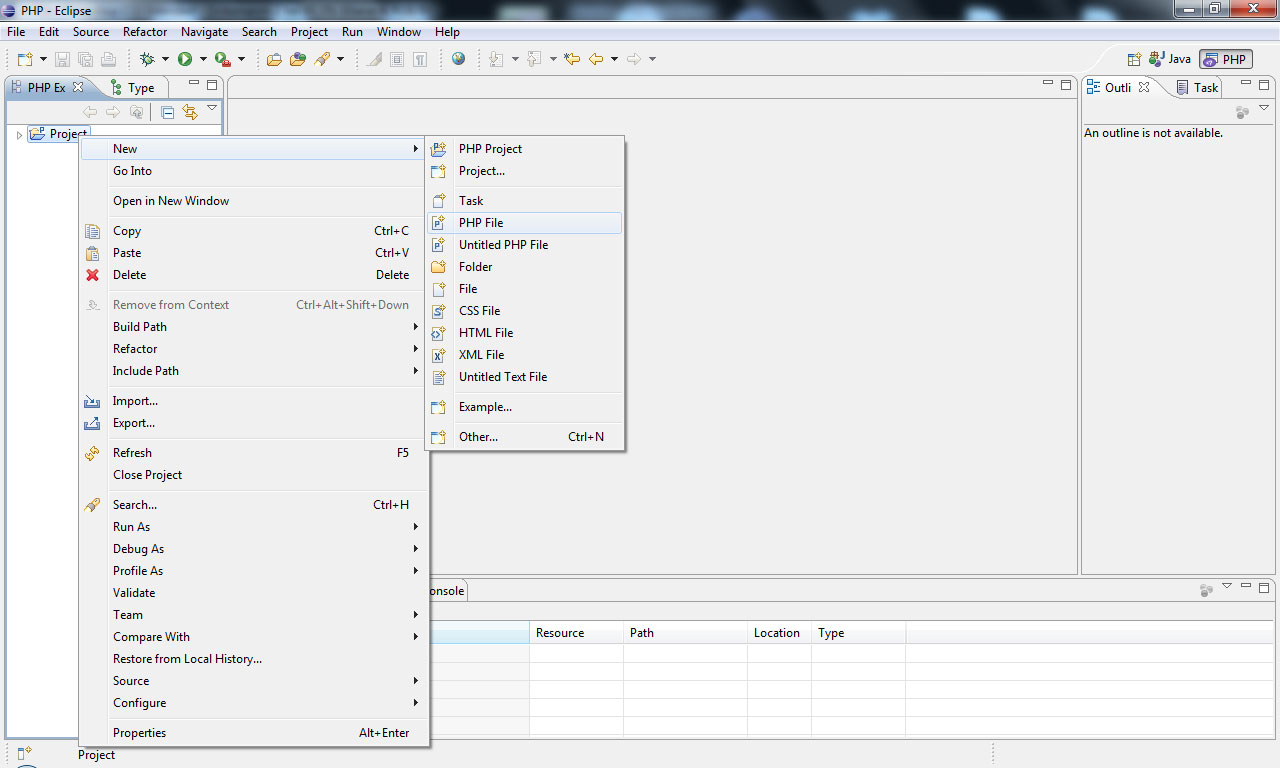Click the green Run button icon
Viewport: 1280px width, 768px height.
point(185,59)
